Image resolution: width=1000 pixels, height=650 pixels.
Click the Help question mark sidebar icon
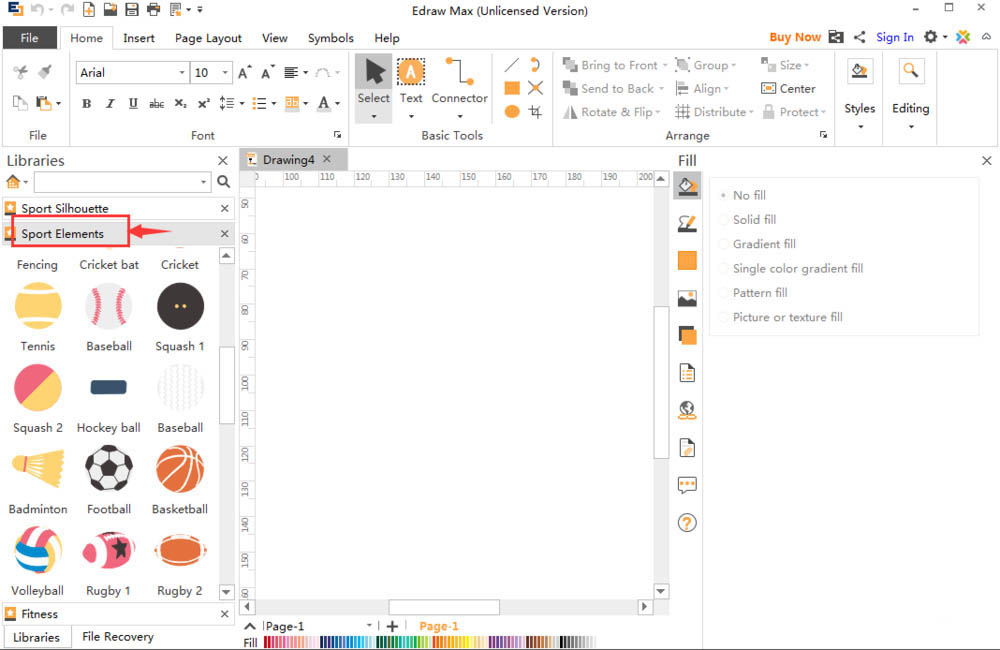pyautogui.click(x=687, y=523)
